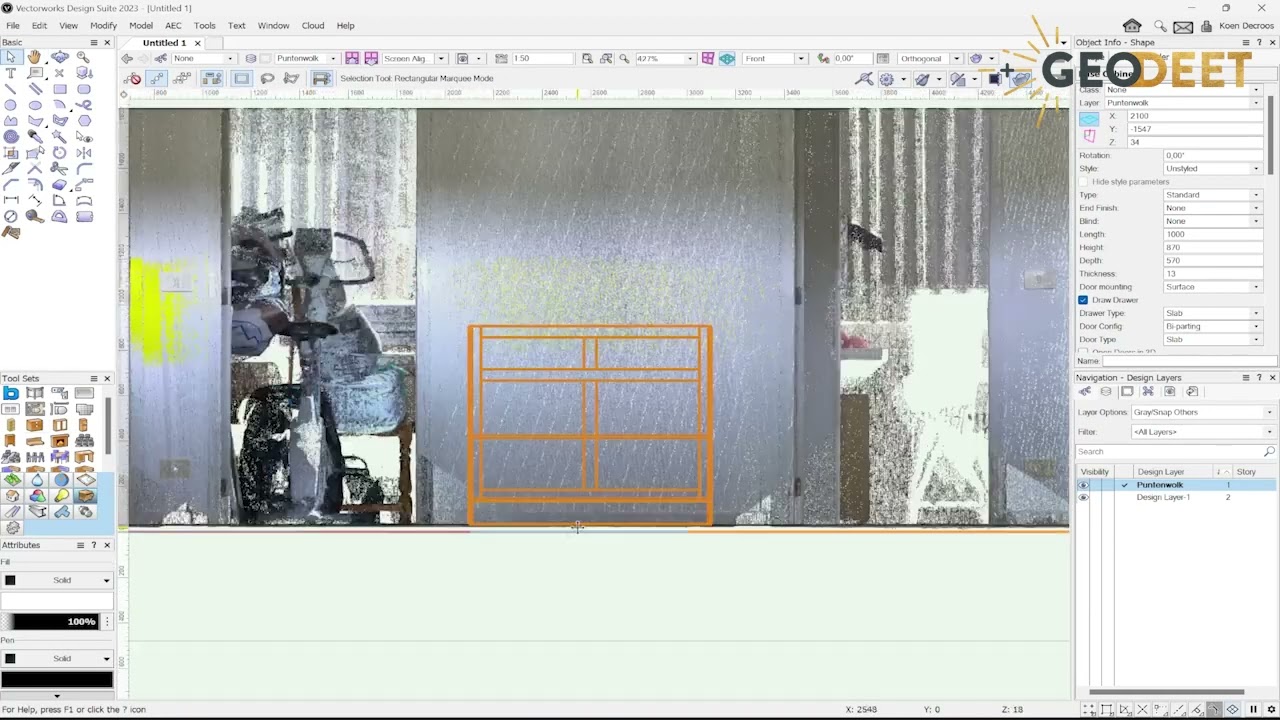Click the Koen Decroos account name

coord(1246,26)
